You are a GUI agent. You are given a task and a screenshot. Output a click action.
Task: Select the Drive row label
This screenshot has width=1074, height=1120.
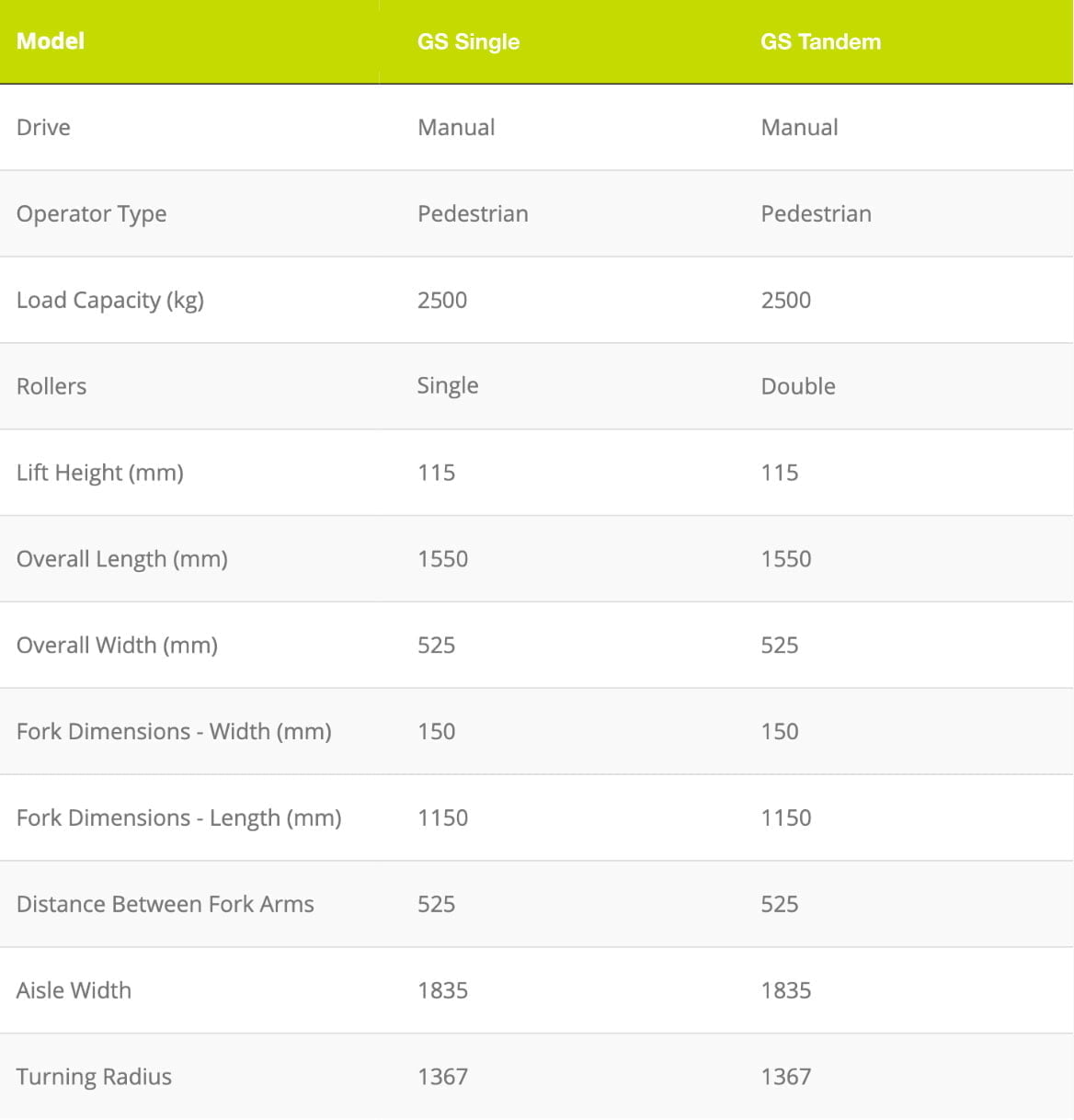(x=43, y=127)
